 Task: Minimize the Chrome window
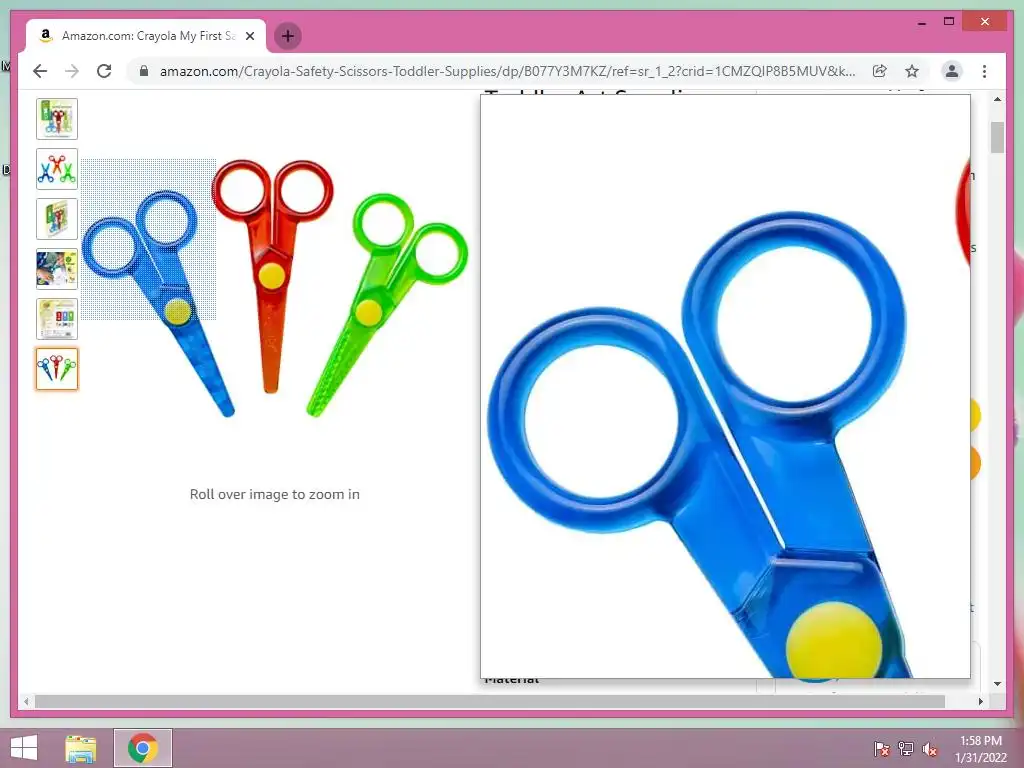[x=921, y=22]
